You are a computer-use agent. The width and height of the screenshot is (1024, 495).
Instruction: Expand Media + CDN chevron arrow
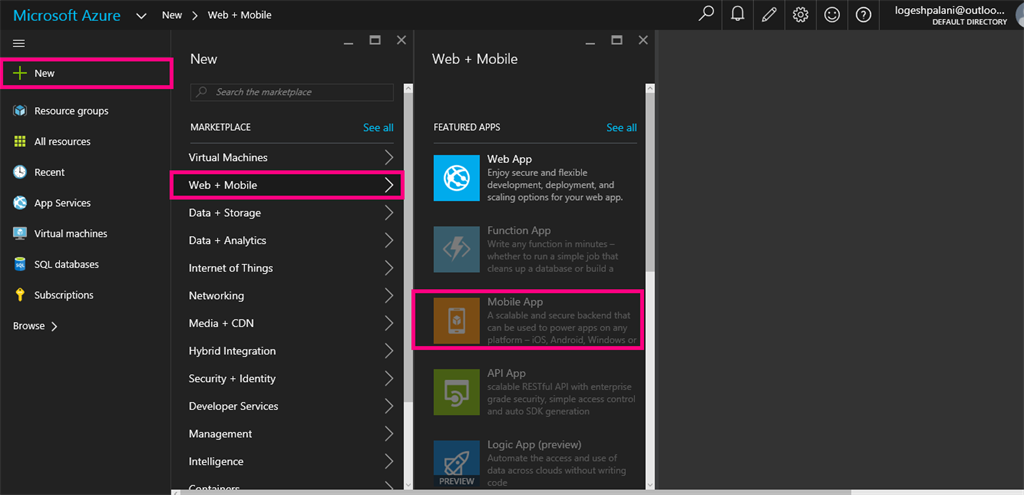pyautogui.click(x=389, y=323)
